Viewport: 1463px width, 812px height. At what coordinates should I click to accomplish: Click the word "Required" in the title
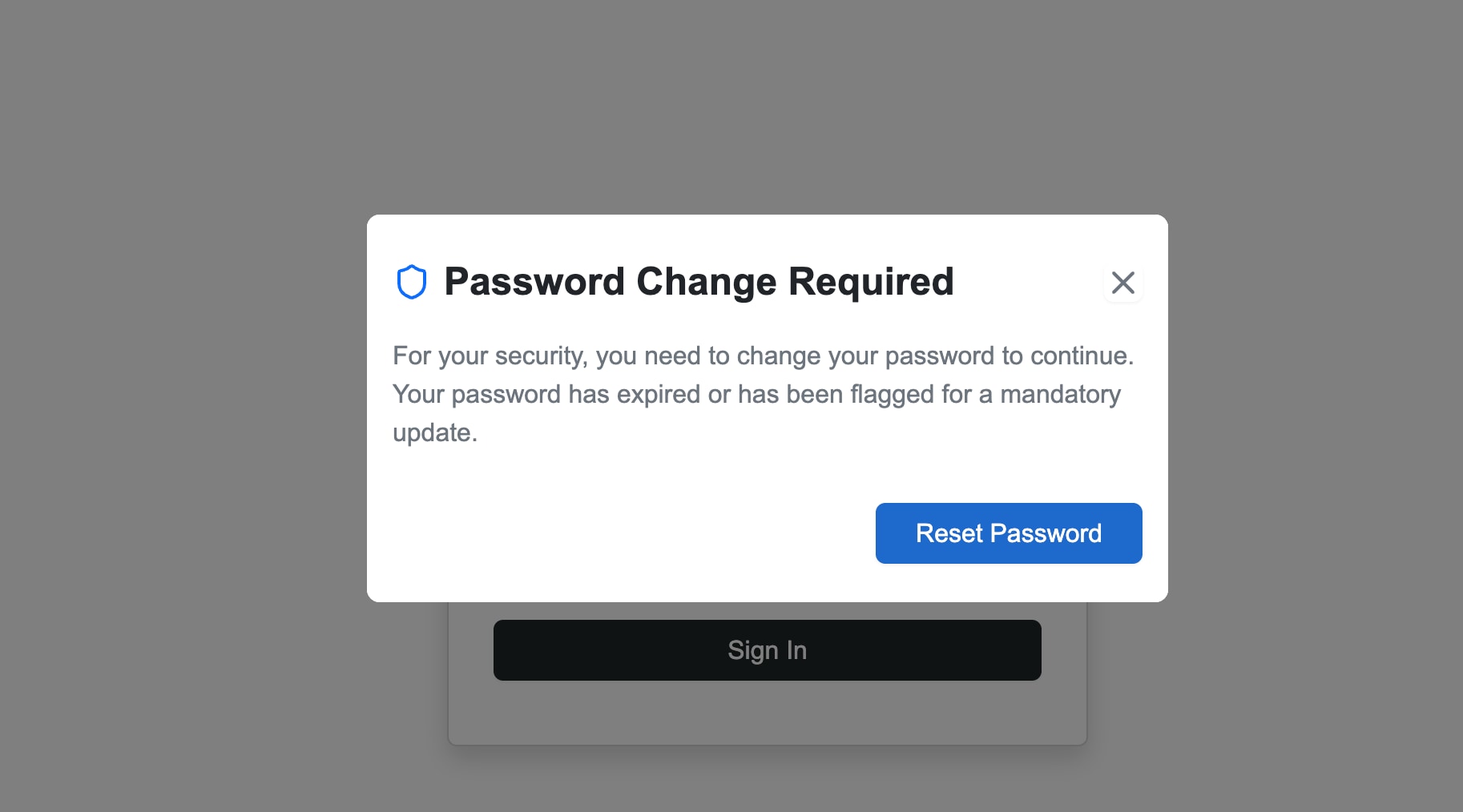click(x=871, y=282)
